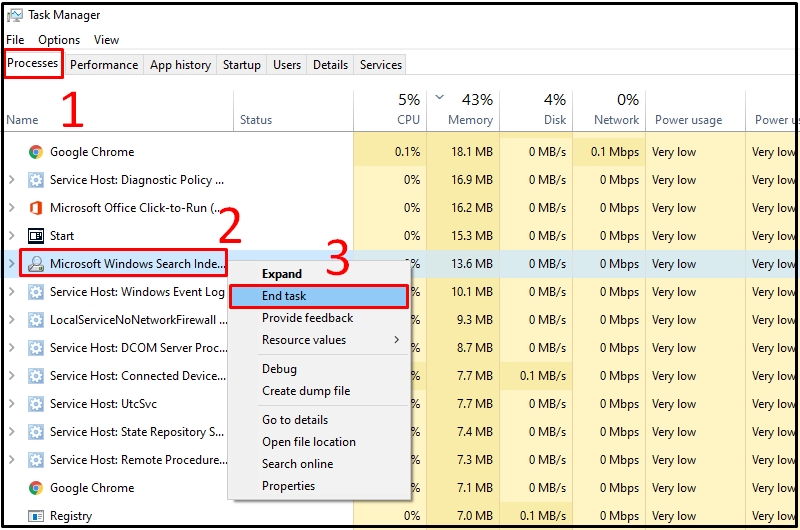Expand Service Host: DCOM Server Process group
The image size is (800, 530).
click(12, 348)
